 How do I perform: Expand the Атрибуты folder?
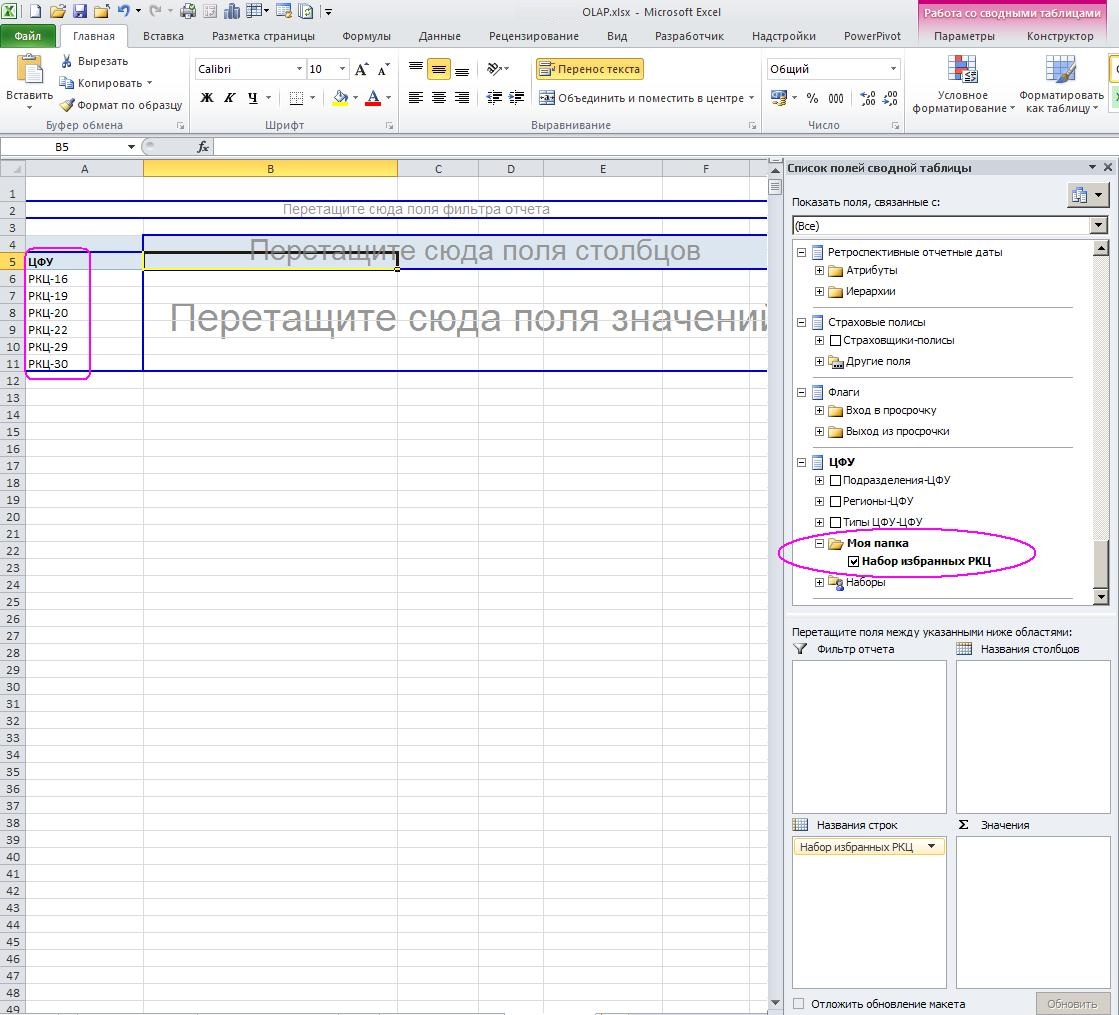(x=819, y=271)
